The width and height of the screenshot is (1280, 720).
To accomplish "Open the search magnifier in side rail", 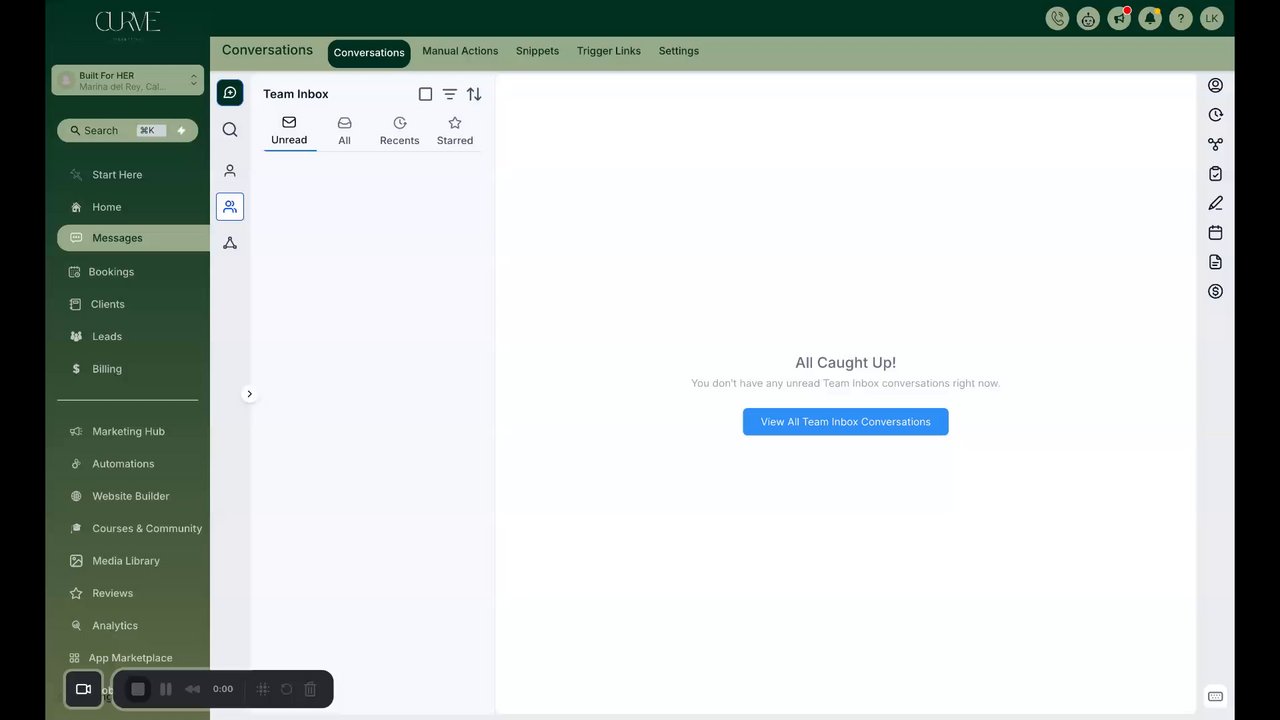I will pos(230,130).
